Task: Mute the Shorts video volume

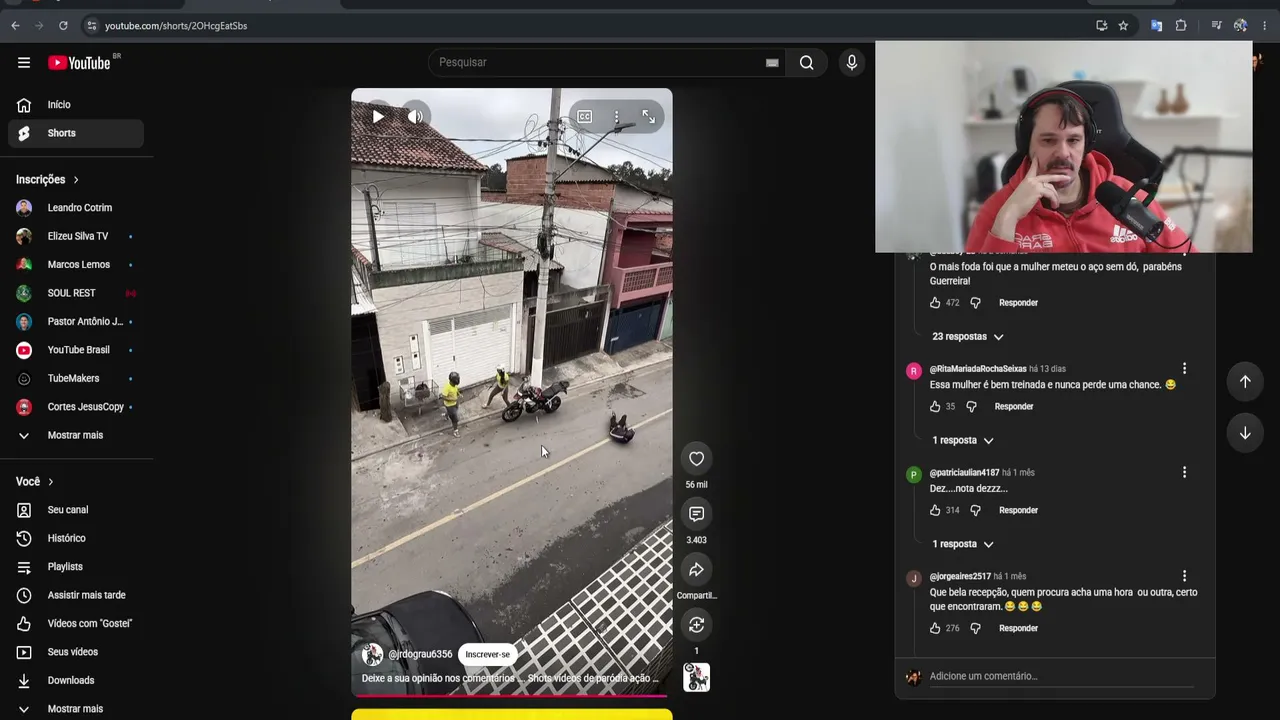Action: tap(415, 117)
